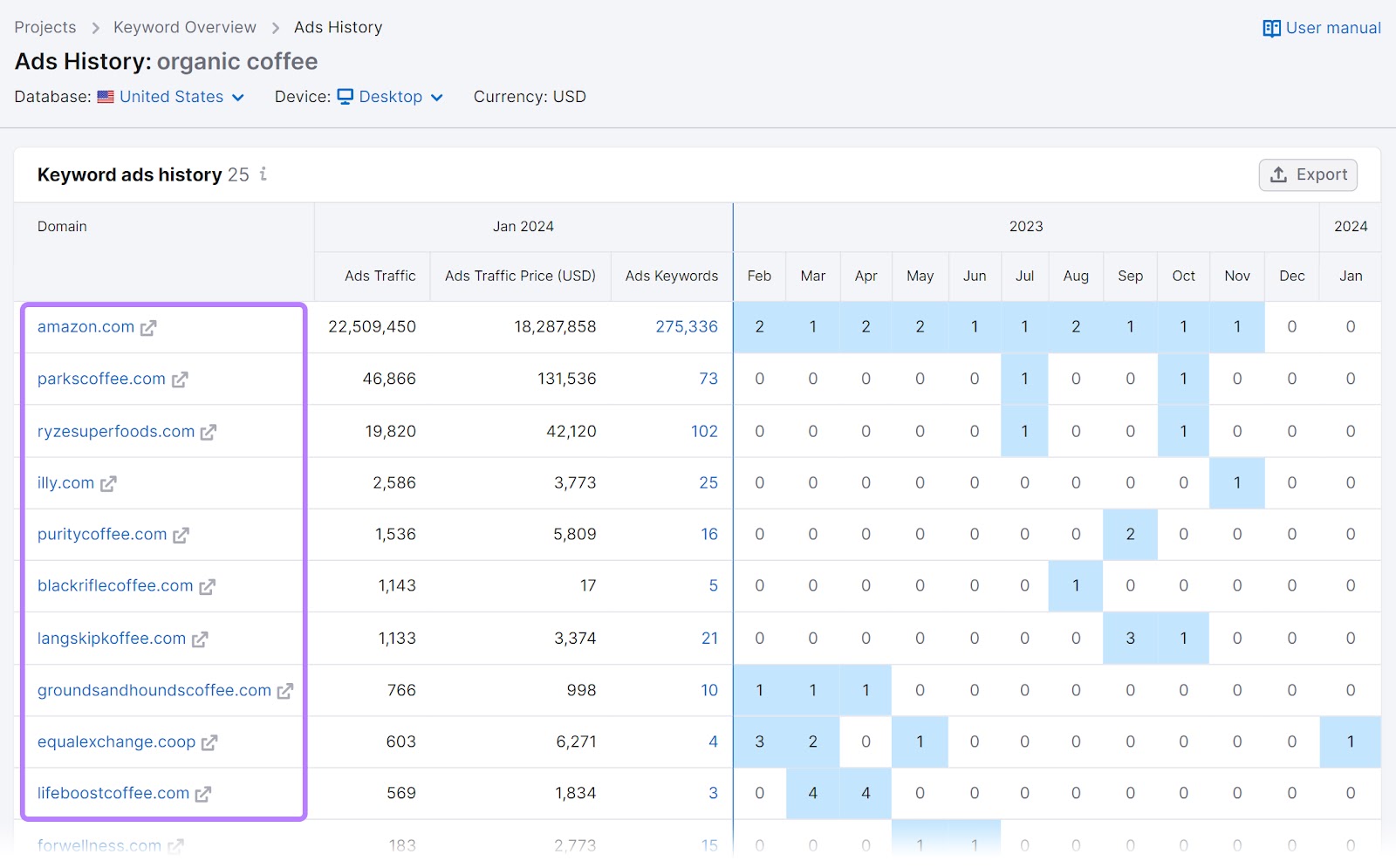Open the ryzesuperfoods.com domain link
The height and width of the screenshot is (868, 1396).
[114, 431]
